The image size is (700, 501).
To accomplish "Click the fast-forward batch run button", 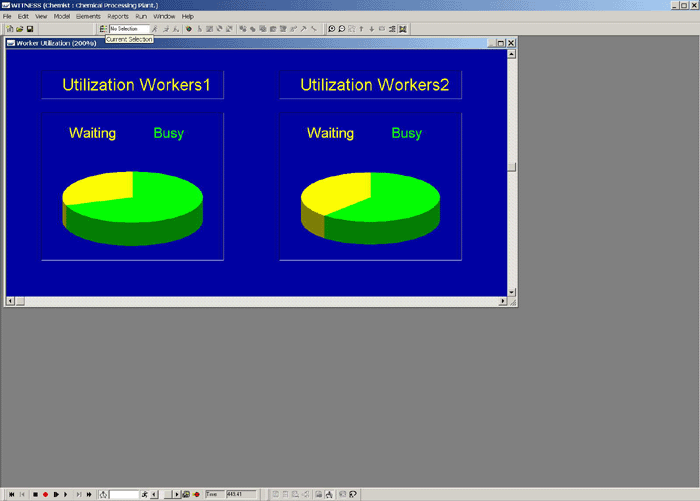I will pyautogui.click(x=89, y=494).
